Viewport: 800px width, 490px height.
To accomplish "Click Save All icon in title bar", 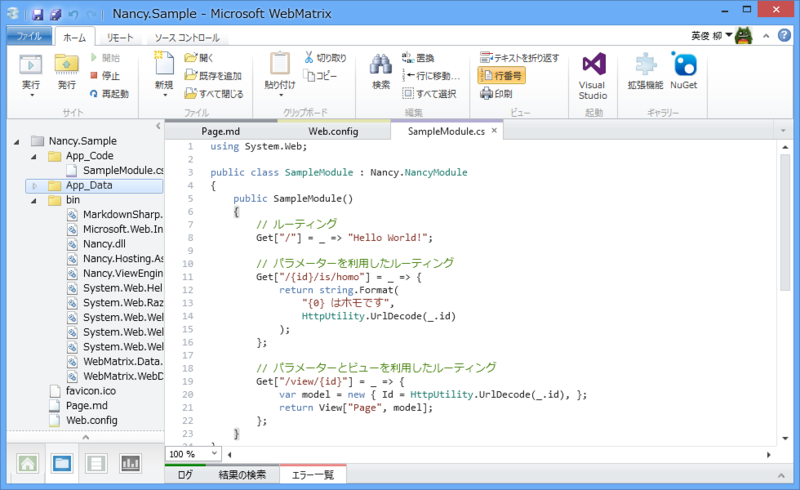I will (x=55, y=14).
